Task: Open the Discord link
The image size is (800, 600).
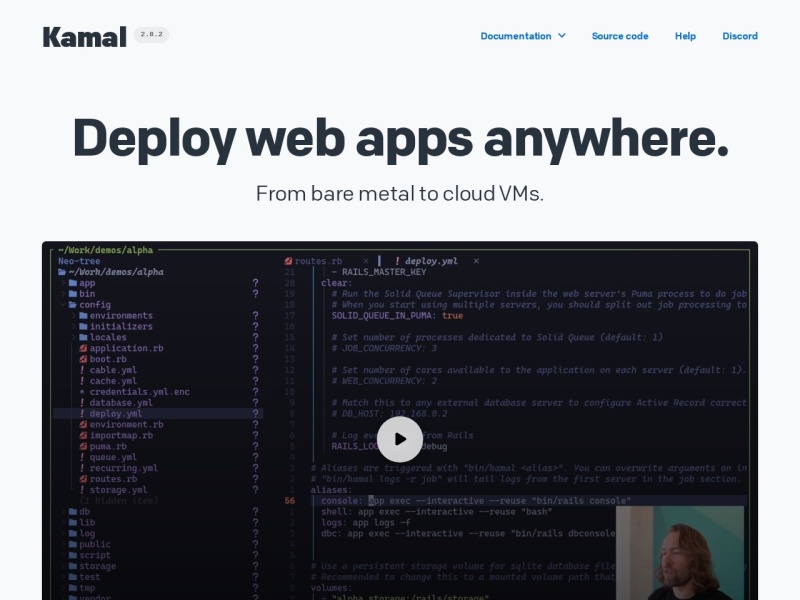Action: [x=739, y=36]
